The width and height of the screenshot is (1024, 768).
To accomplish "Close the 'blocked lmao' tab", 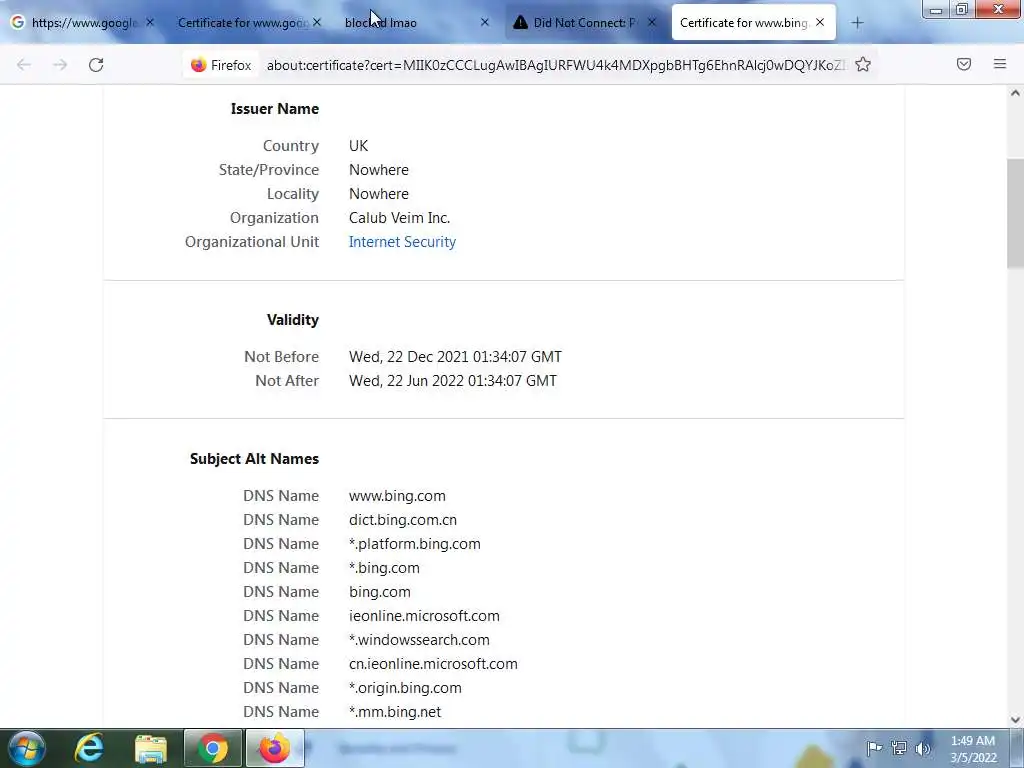I will tap(485, 22).
